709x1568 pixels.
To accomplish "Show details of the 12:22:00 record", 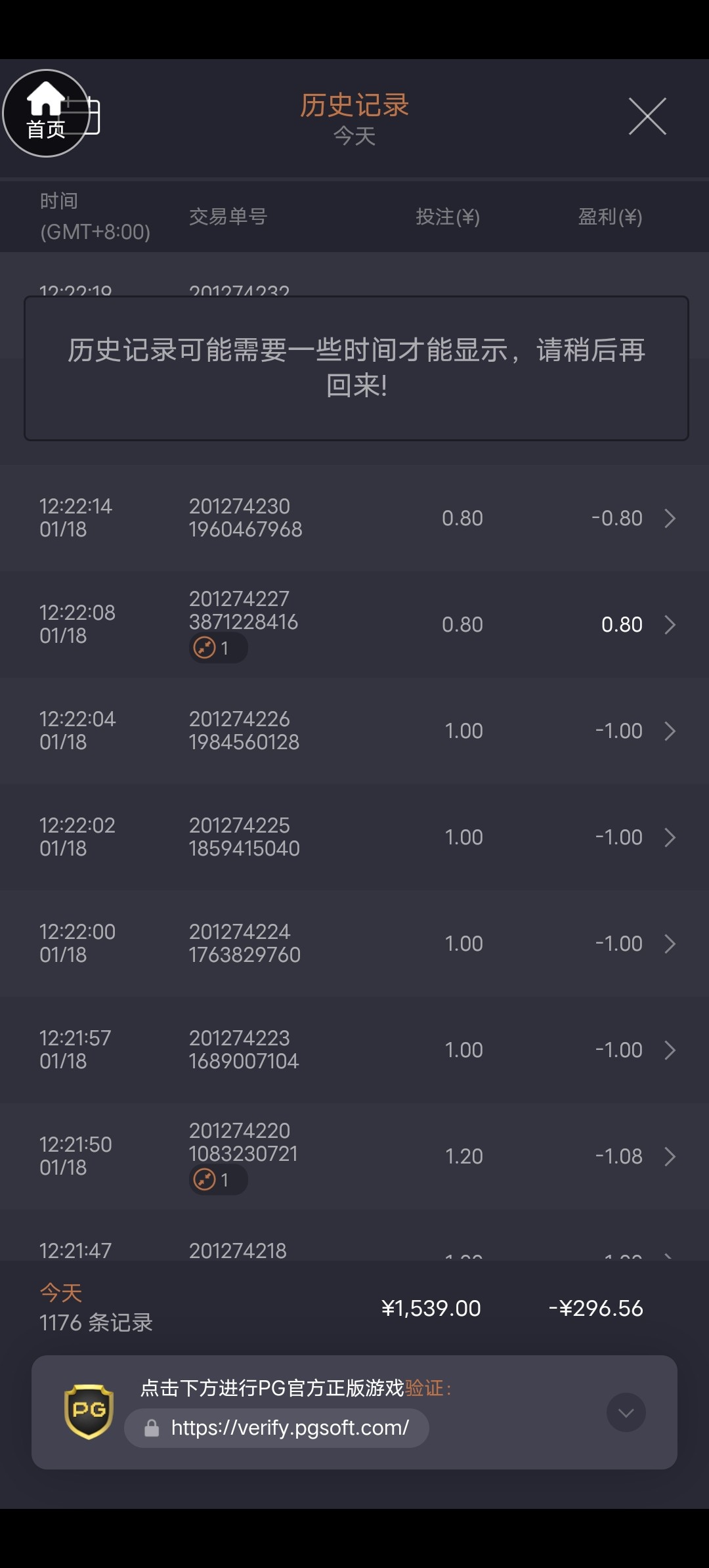I will tap(670, 944).
